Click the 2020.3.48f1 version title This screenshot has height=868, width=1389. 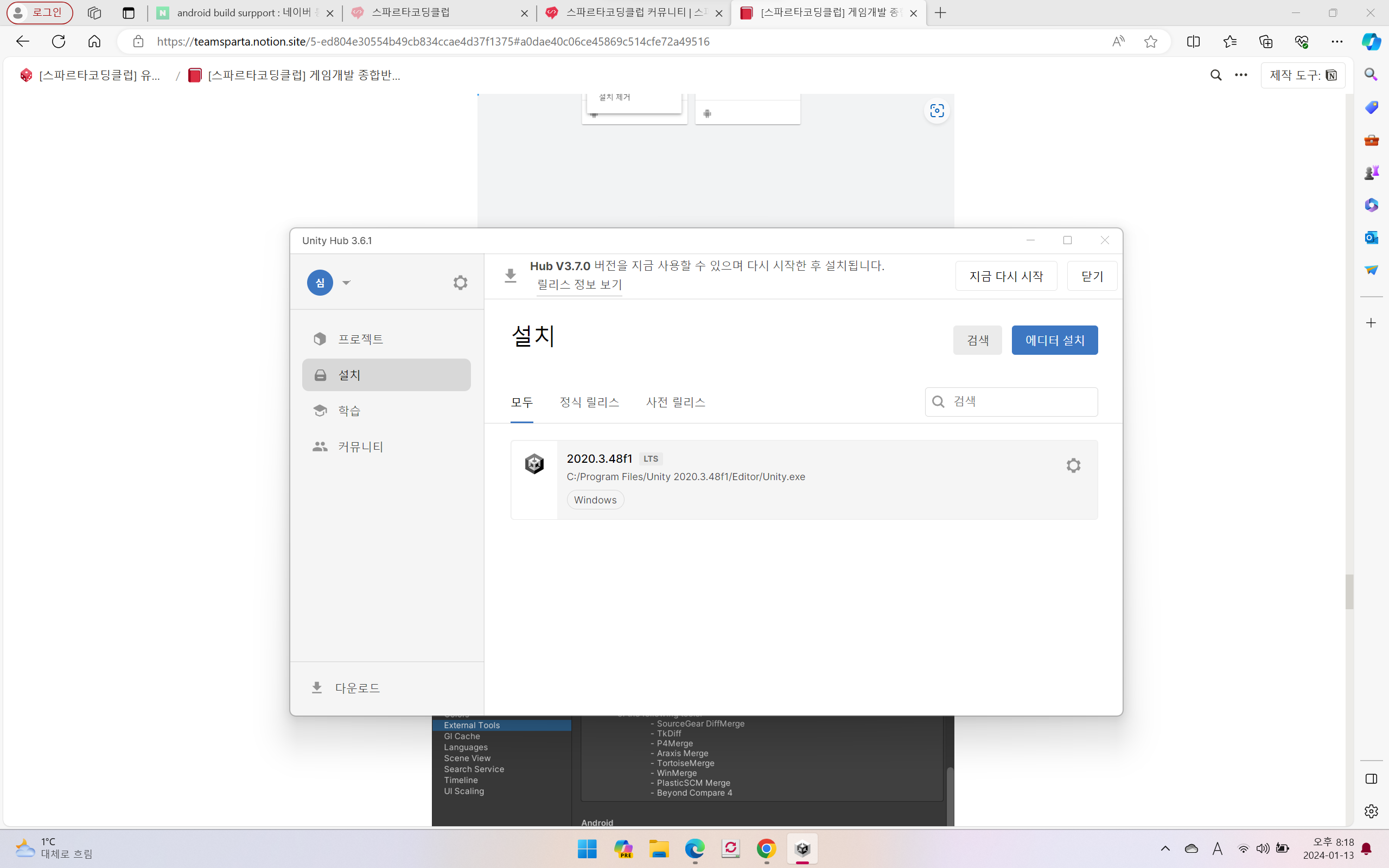pyautogui.click(x=599, y=459)
